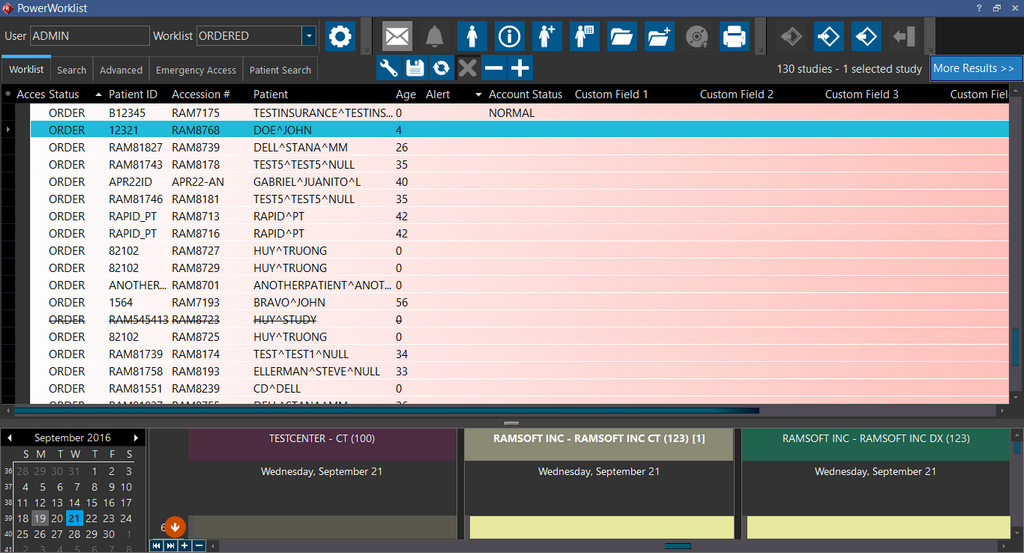Switch to the Emergency Access tab
This screenshot has height=553, width=1024.
[x=196, y=70]
